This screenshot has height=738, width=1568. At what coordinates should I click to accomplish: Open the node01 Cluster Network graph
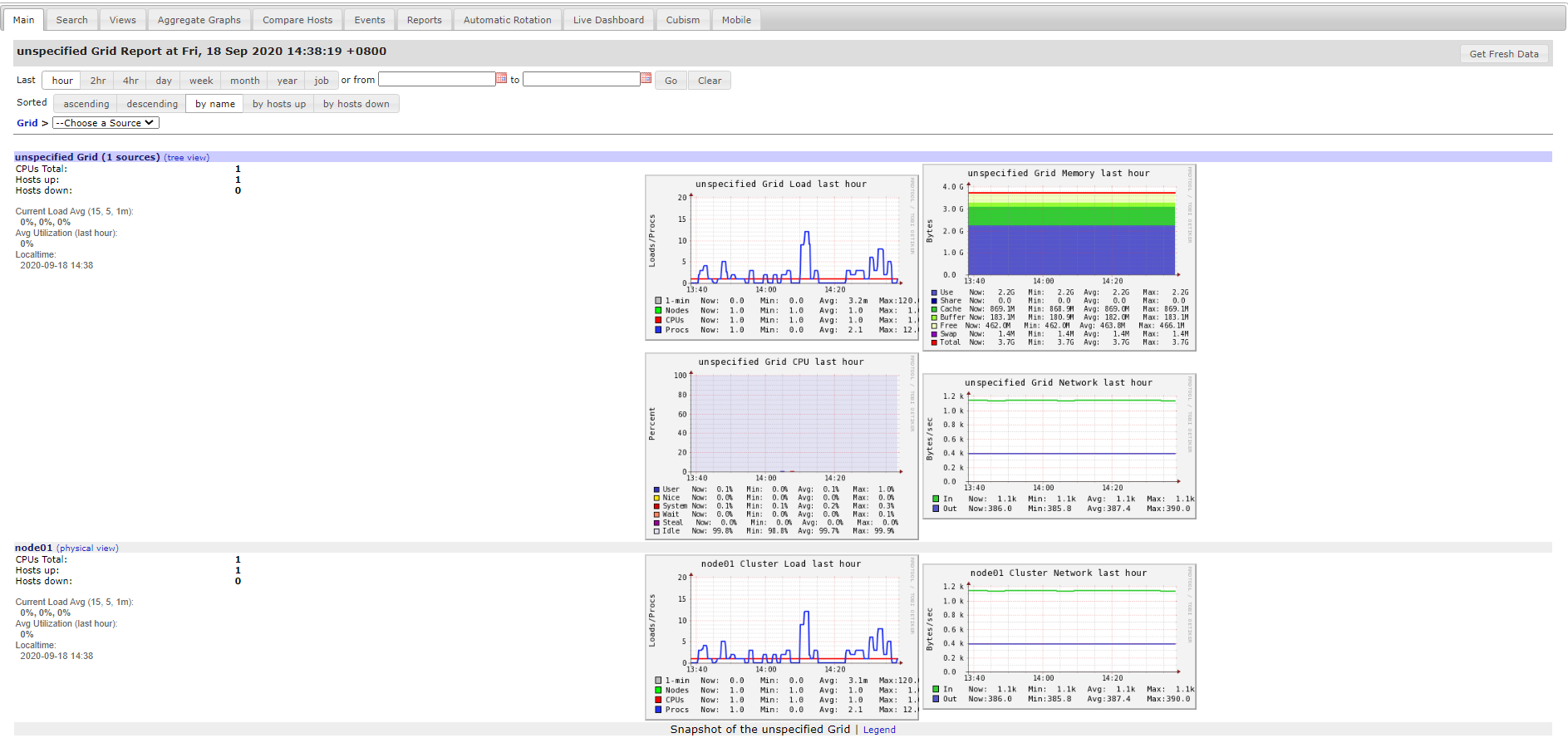click(1059, 637)
